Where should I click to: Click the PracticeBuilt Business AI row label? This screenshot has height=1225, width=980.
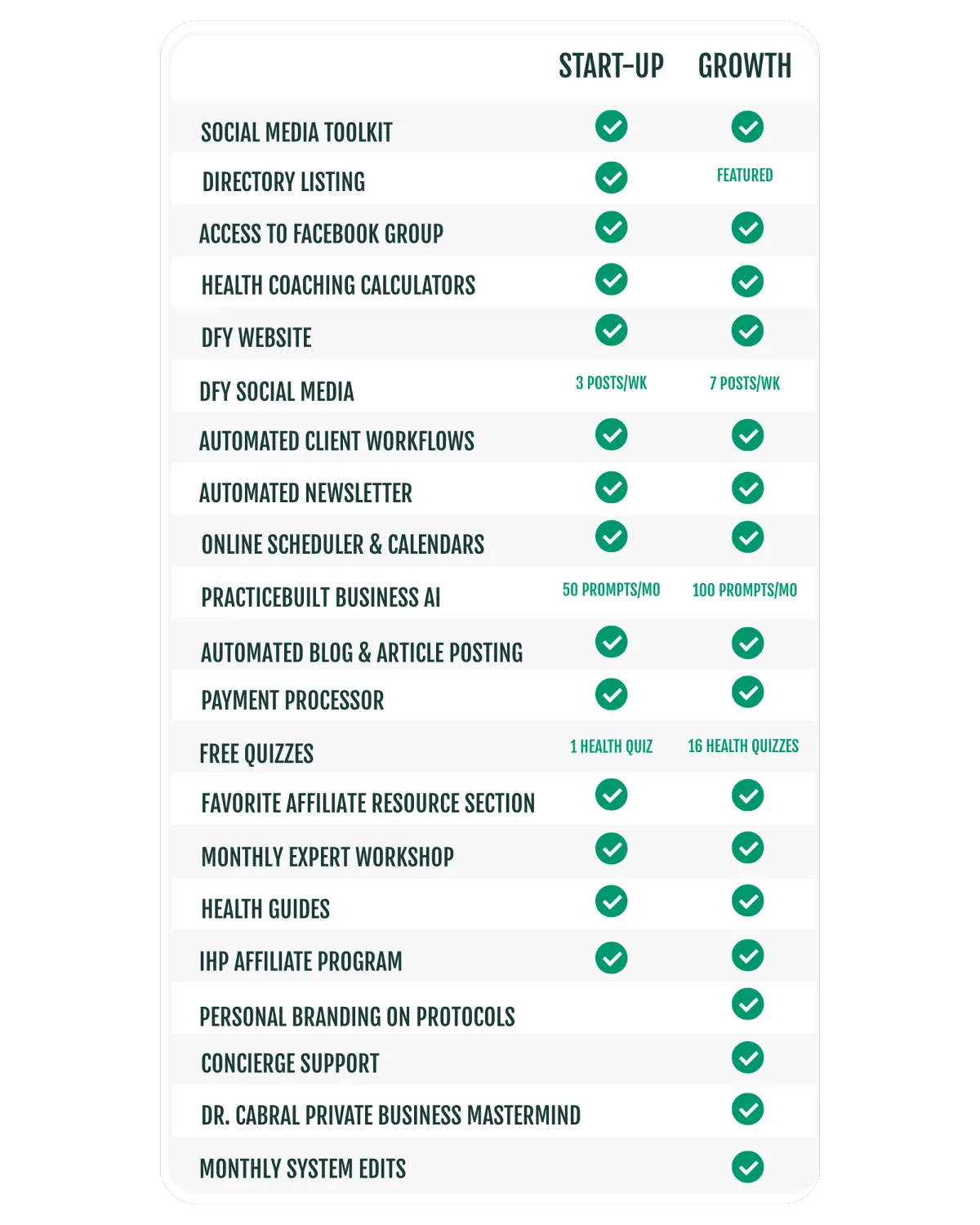coord(320,598)
